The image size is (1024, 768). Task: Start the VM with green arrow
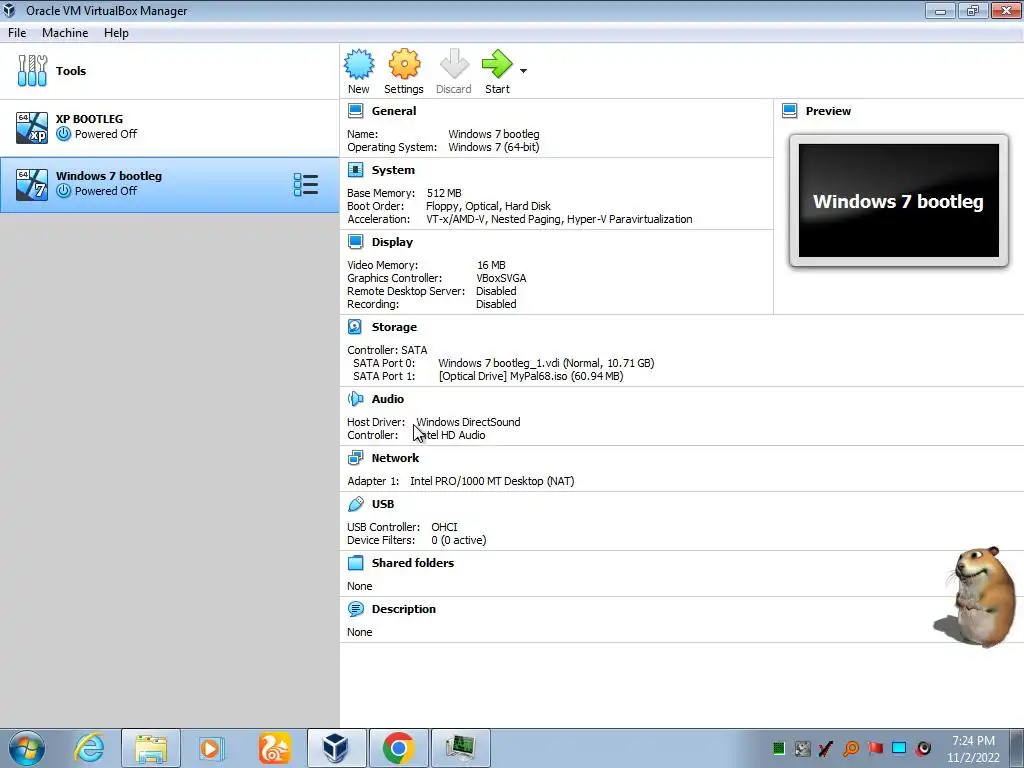click(x=498, y=64)
